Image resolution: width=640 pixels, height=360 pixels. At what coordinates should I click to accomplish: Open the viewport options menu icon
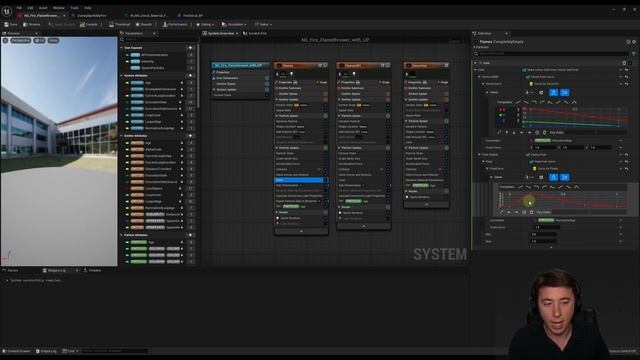(x=5, y=40)
